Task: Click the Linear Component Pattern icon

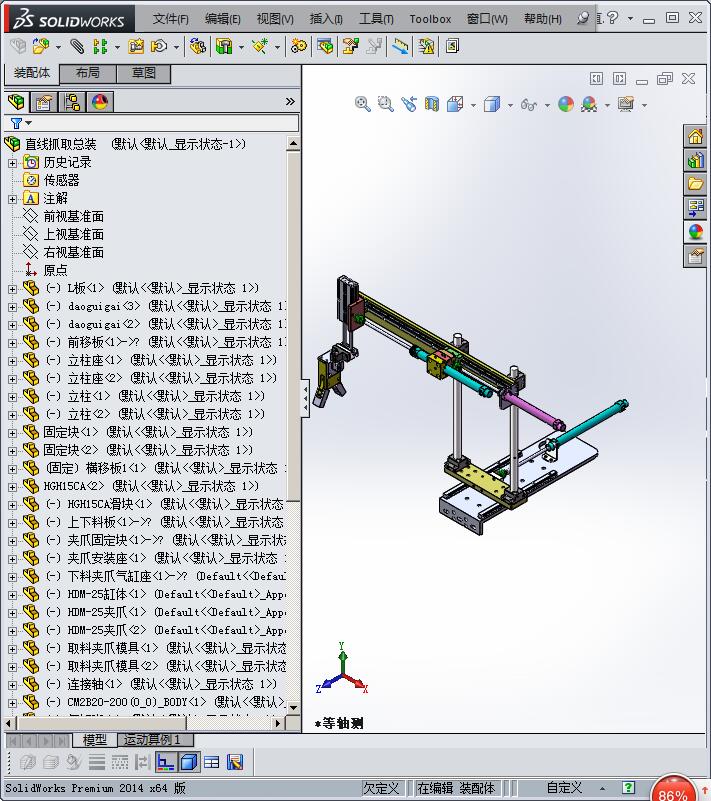Action: click(x=100, y=46)
